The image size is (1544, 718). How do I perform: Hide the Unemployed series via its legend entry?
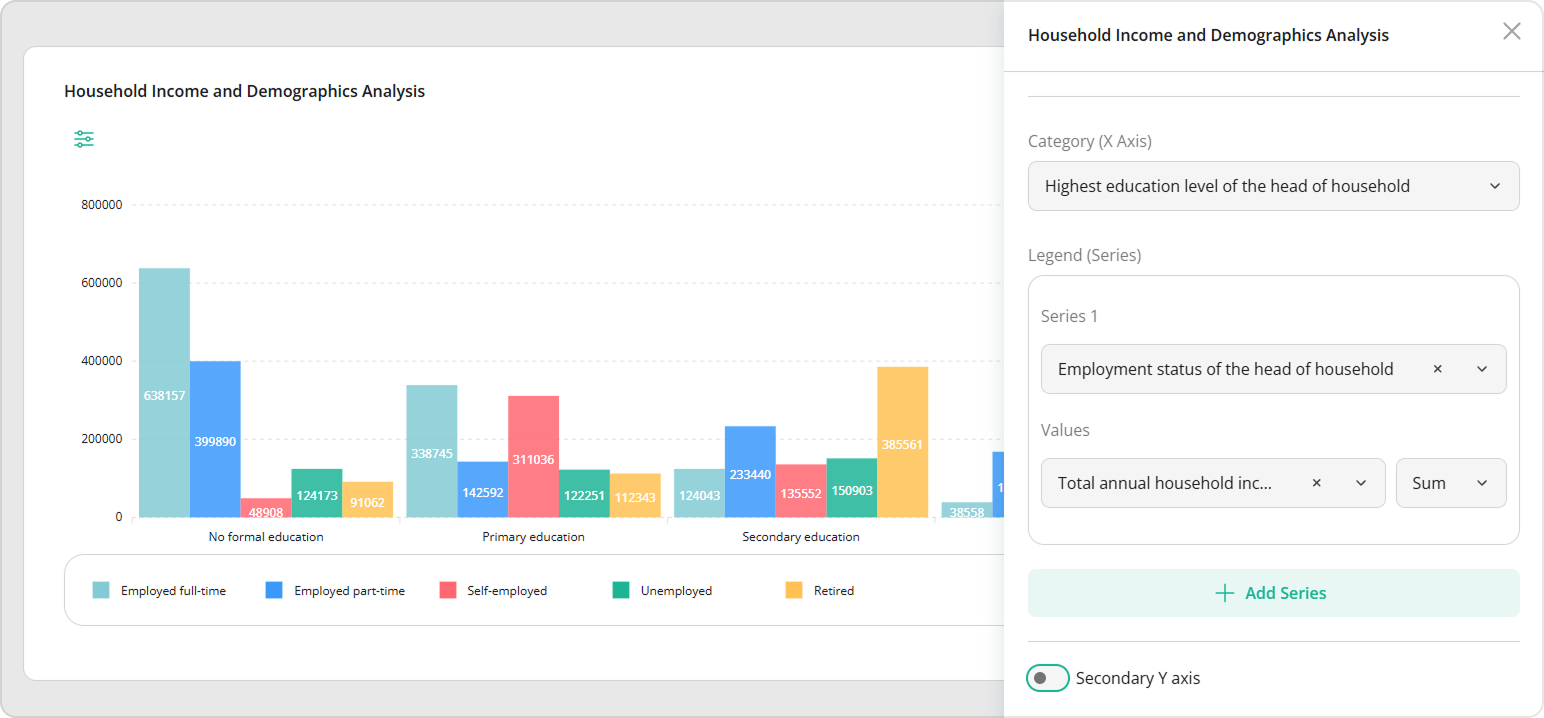(x=675, y=590)
